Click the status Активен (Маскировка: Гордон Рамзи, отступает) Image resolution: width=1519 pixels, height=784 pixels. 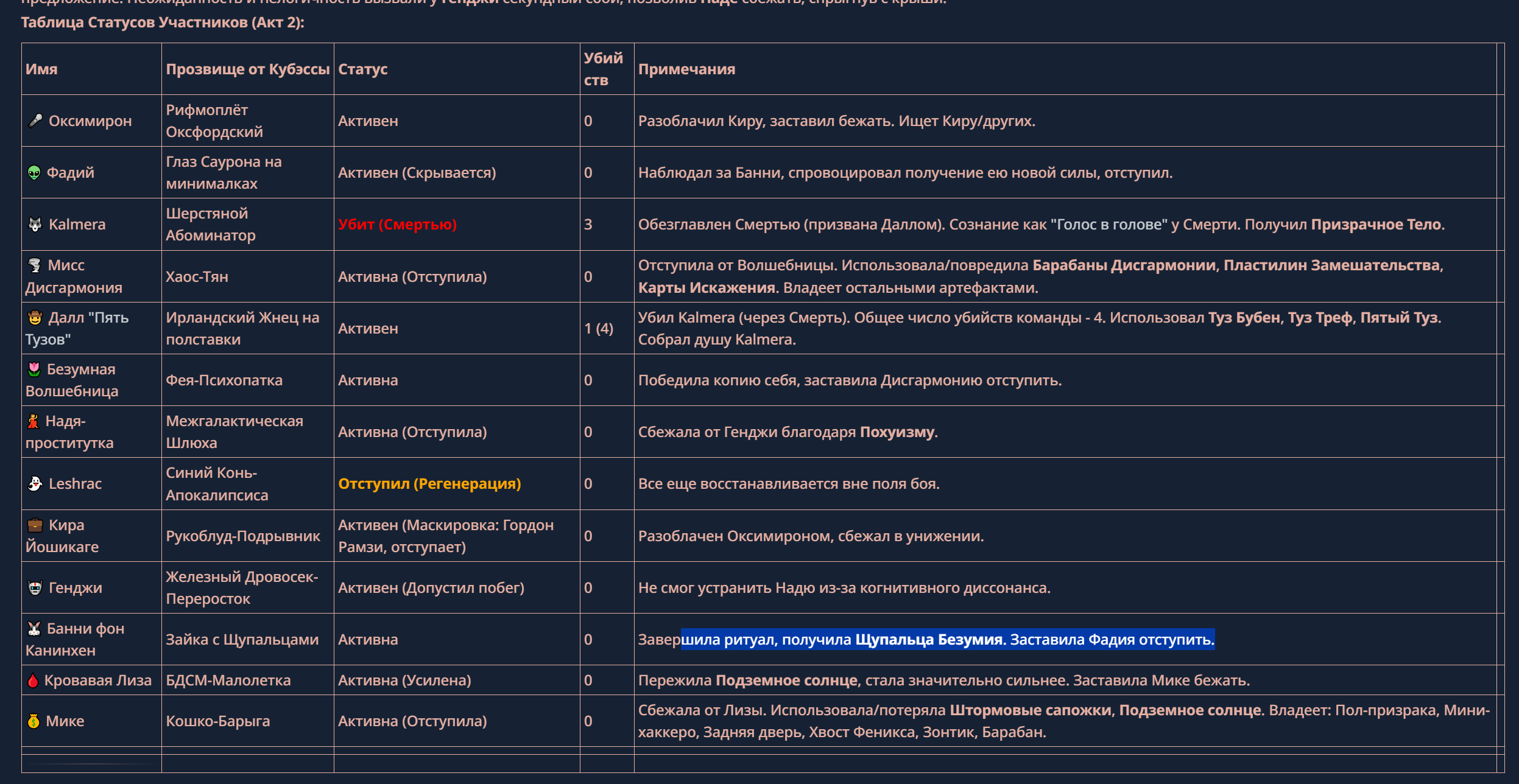[446, 536]
